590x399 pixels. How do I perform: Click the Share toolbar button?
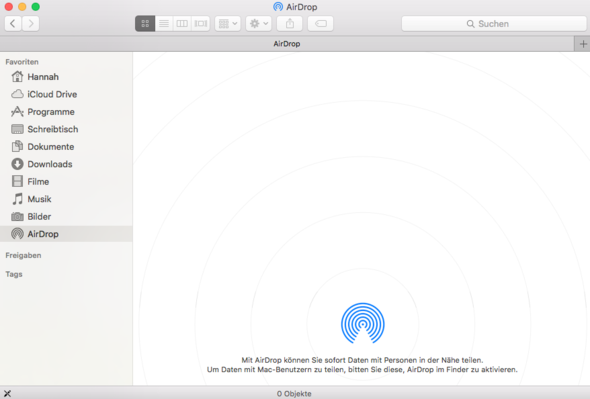point(289,24)
